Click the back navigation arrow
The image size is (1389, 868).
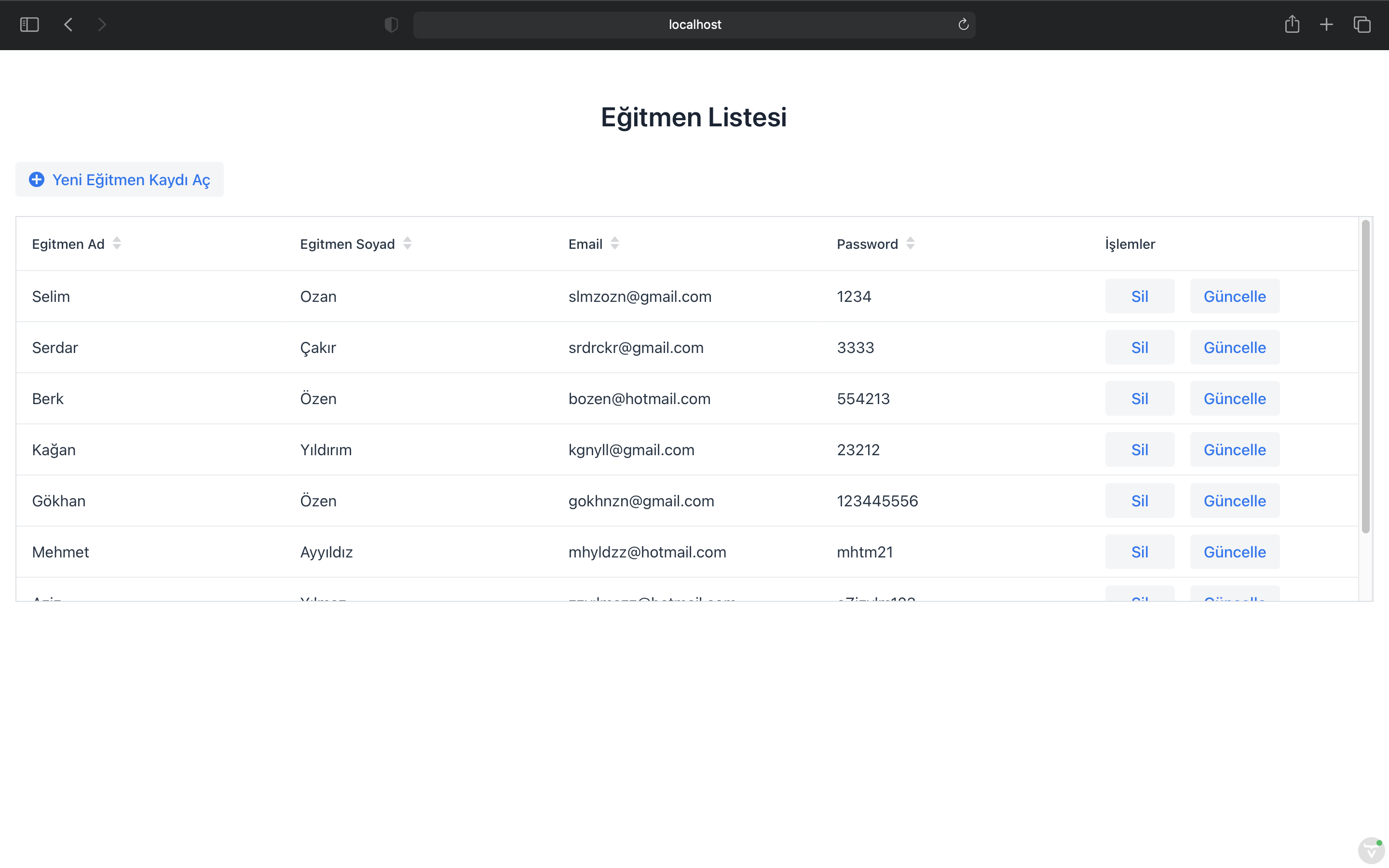pyautogui.click(x=68, y=24)
